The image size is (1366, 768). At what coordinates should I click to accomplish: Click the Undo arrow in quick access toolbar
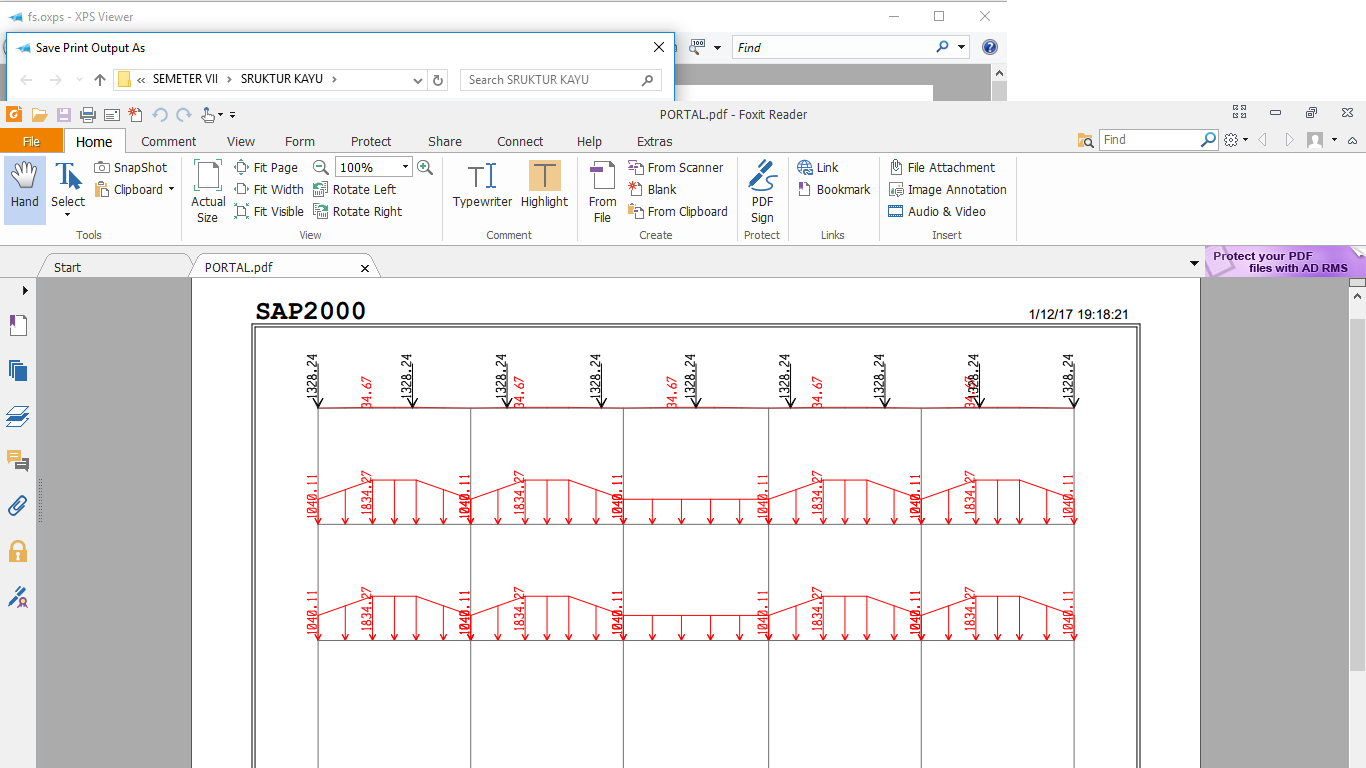160,115
